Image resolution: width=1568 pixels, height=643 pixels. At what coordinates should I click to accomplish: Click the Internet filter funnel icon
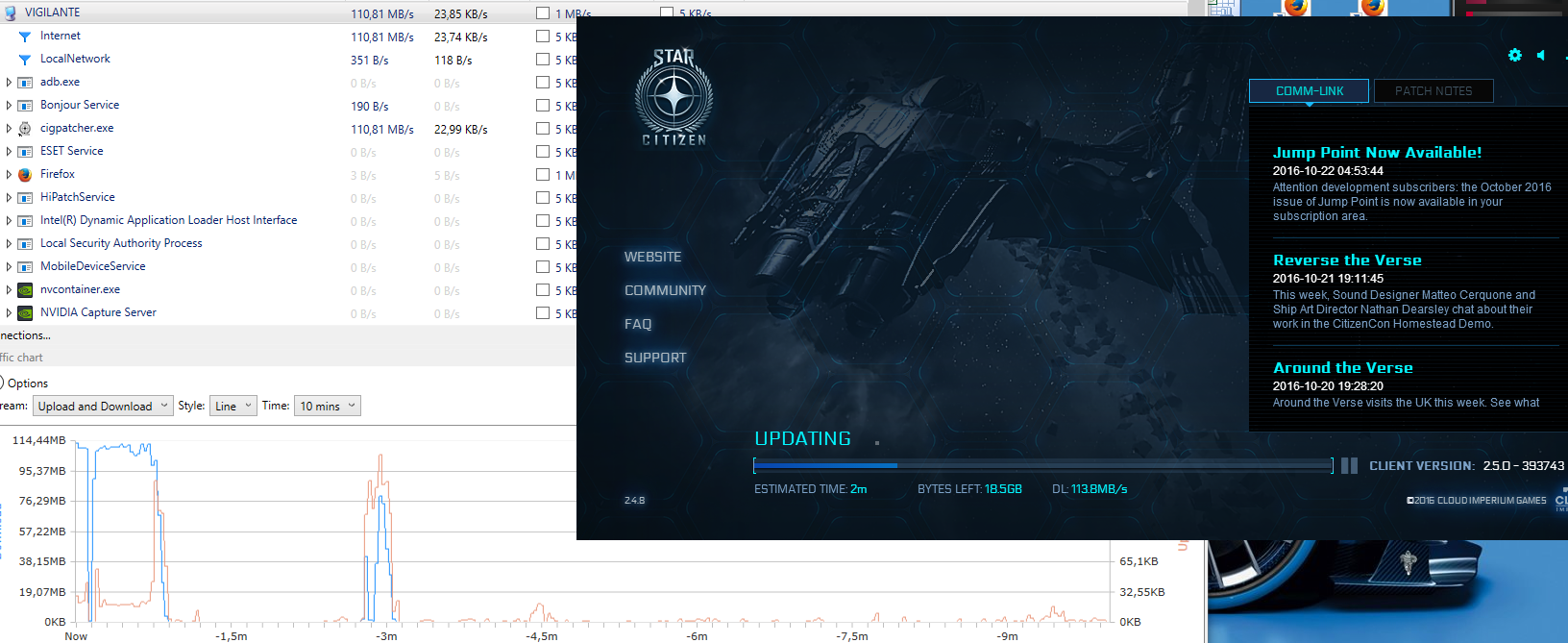tap(25, 37)
